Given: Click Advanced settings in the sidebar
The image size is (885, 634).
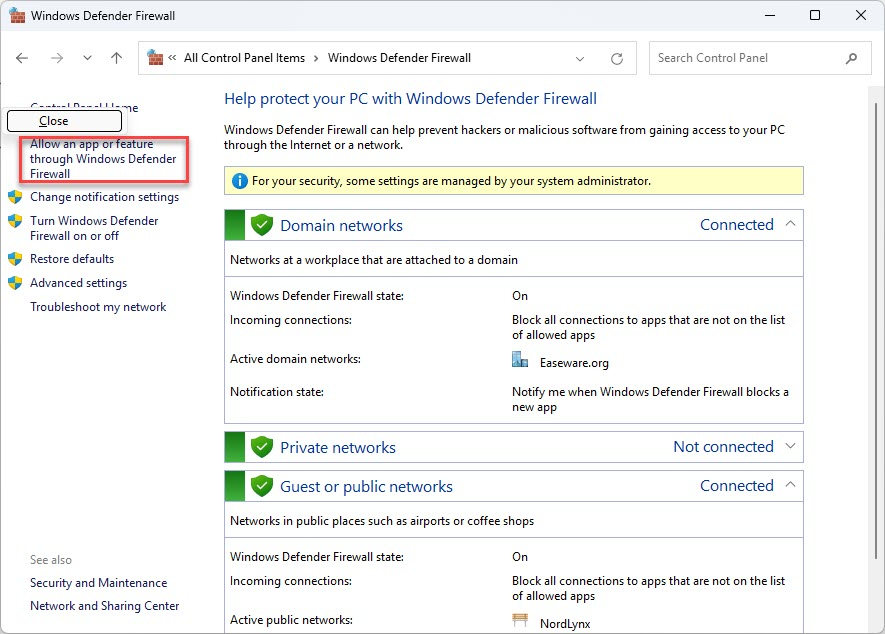Looking at the screenshot, I should pyautogui.click(x=78, y=283).
